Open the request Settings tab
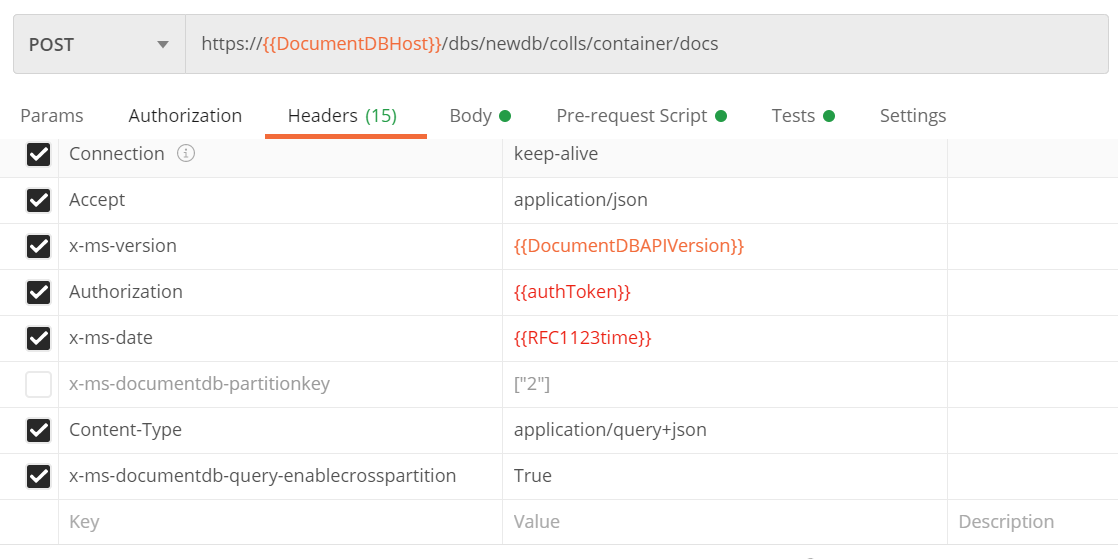The height and width of the screenshot is (559, 1118). pos(912,116)
